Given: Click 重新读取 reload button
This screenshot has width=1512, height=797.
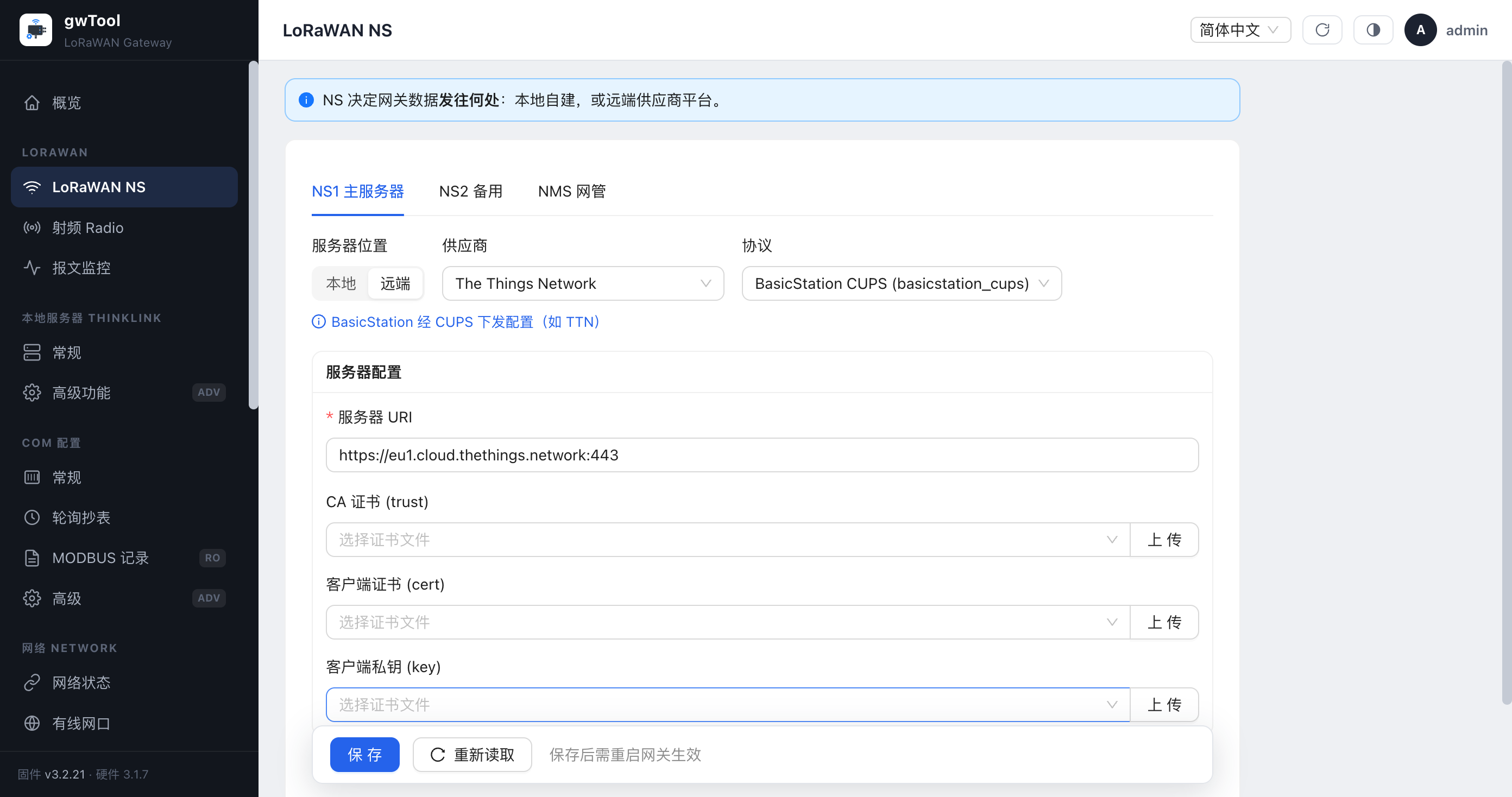Looking at the screenshot, I should coord(472,754).
